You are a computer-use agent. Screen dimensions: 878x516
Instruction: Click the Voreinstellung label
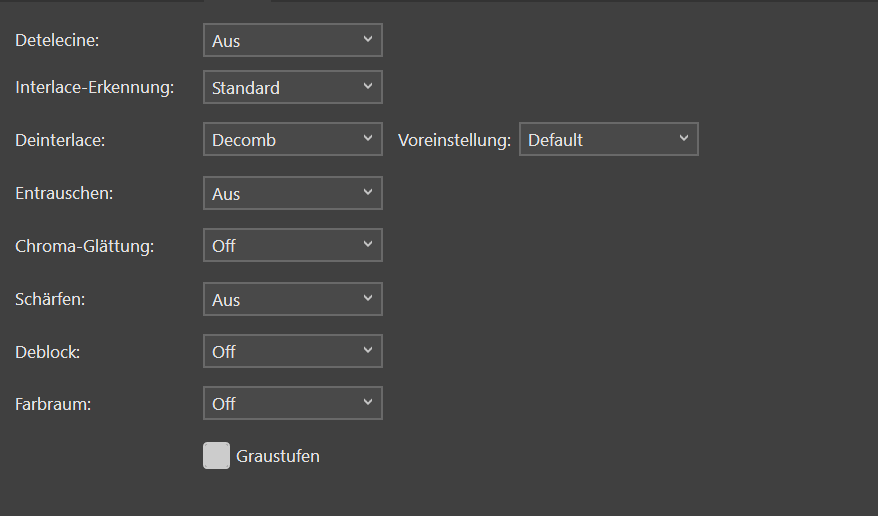point(454,141)
